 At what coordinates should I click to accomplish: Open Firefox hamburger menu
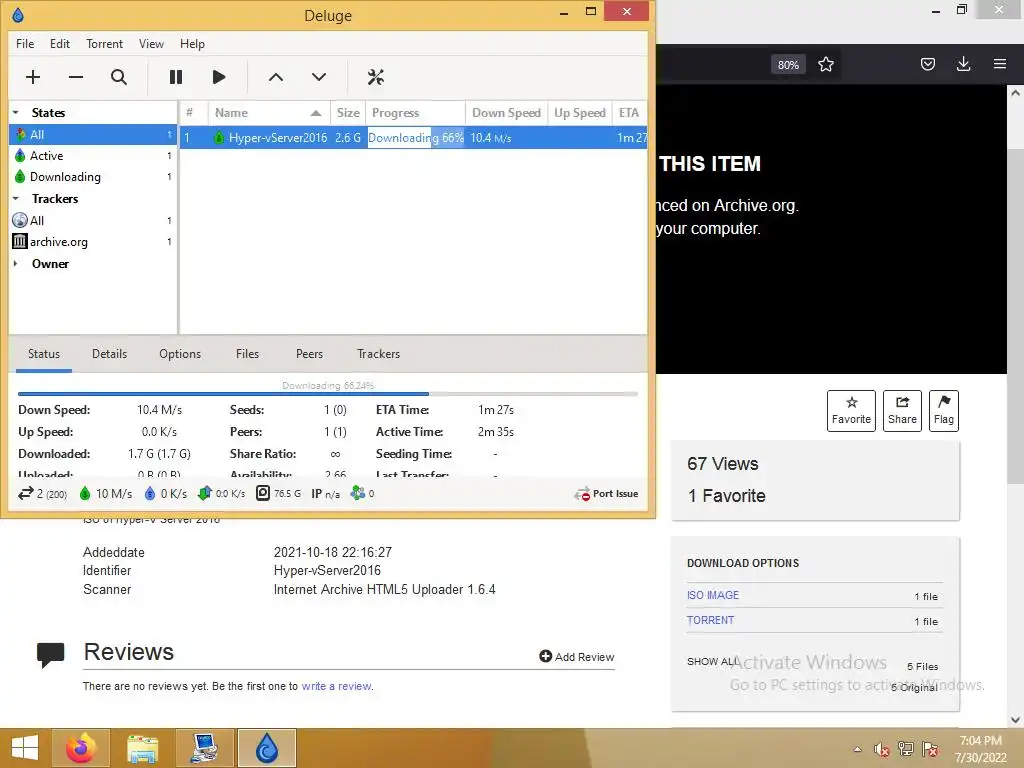point(999,64)
